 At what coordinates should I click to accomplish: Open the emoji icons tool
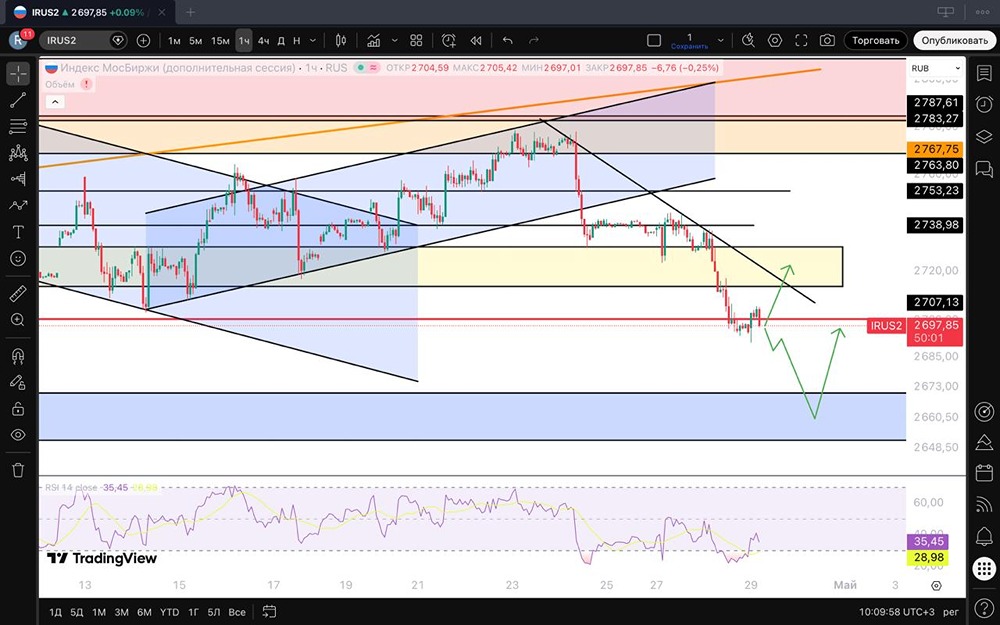click(x=18, y=258)
